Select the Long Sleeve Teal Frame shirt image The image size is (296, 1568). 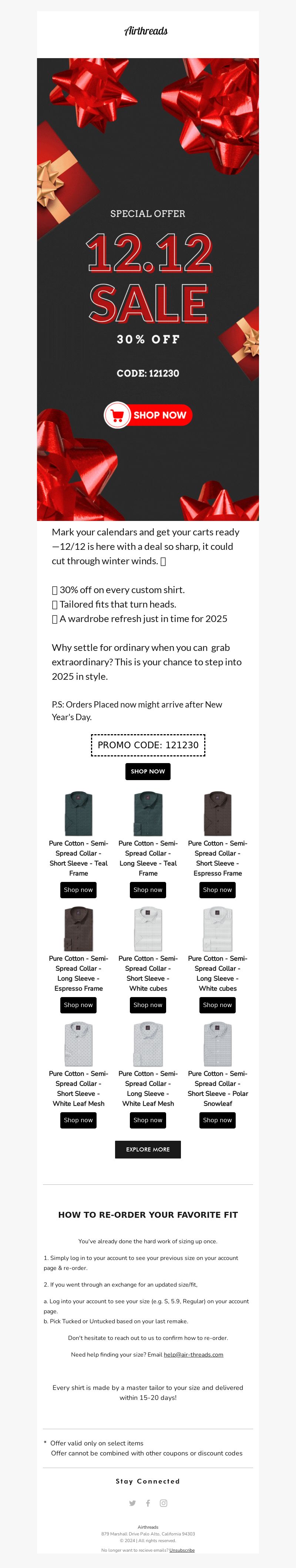[148, 813]
